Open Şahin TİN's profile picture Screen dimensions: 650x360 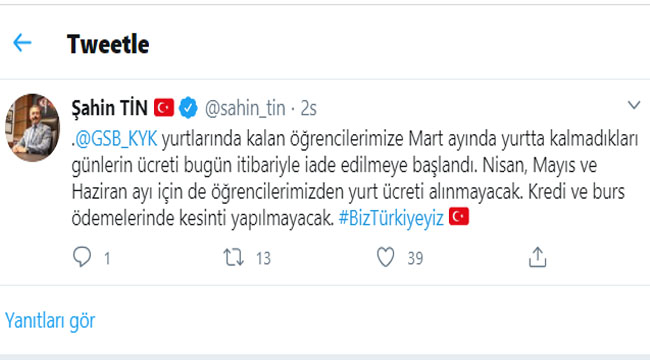tap(32, 128)
